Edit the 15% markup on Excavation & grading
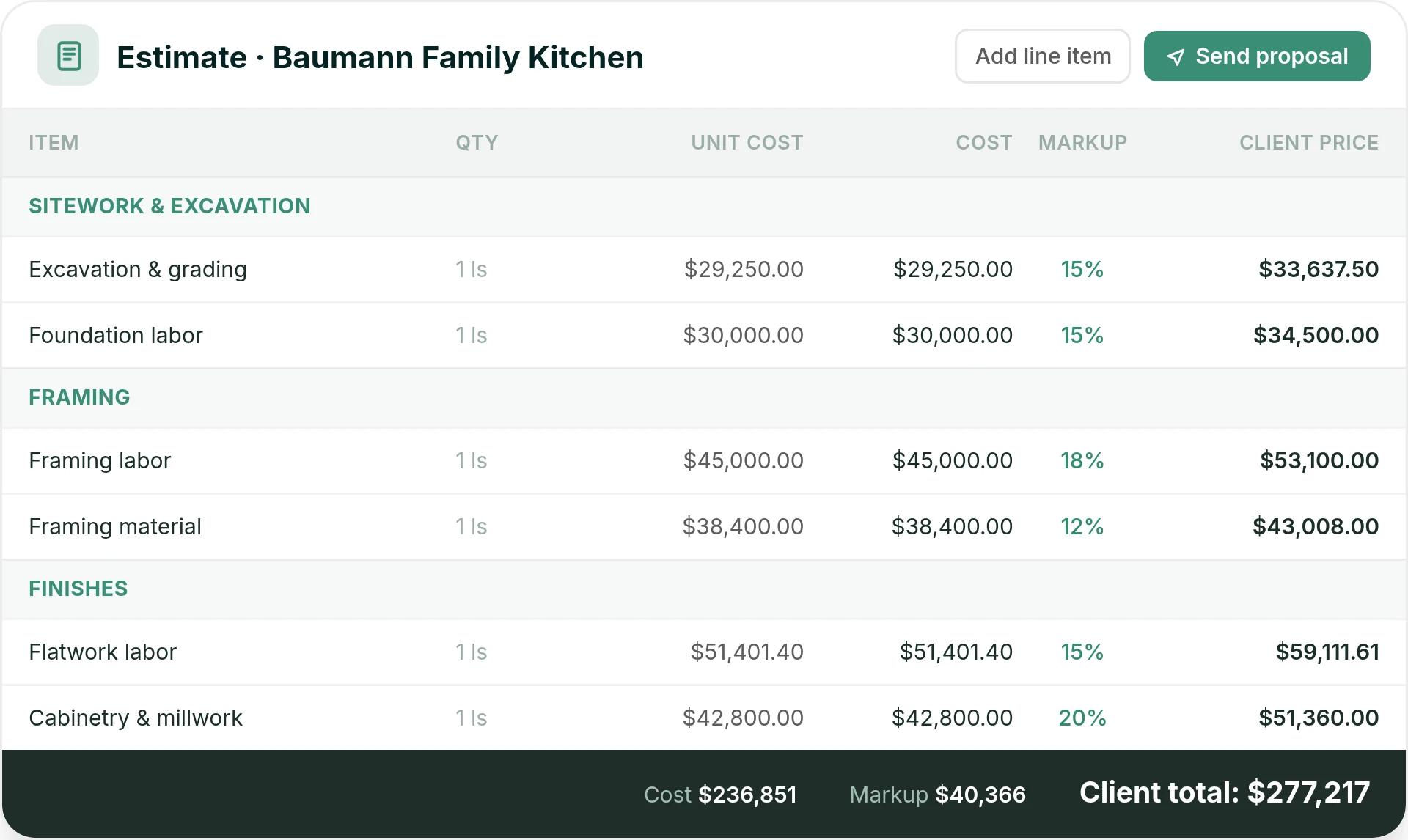The height and width of the screenshot is (840, 1408). 1082,269
